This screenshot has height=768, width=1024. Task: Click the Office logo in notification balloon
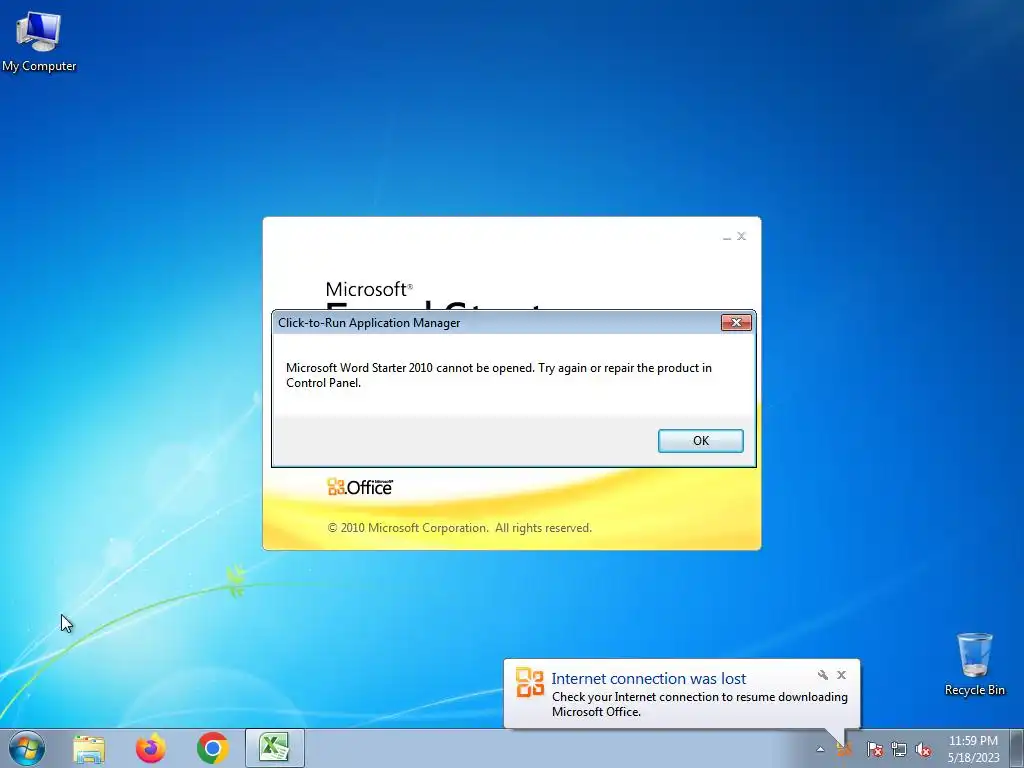pyautogui.click(x=530, y=682)
